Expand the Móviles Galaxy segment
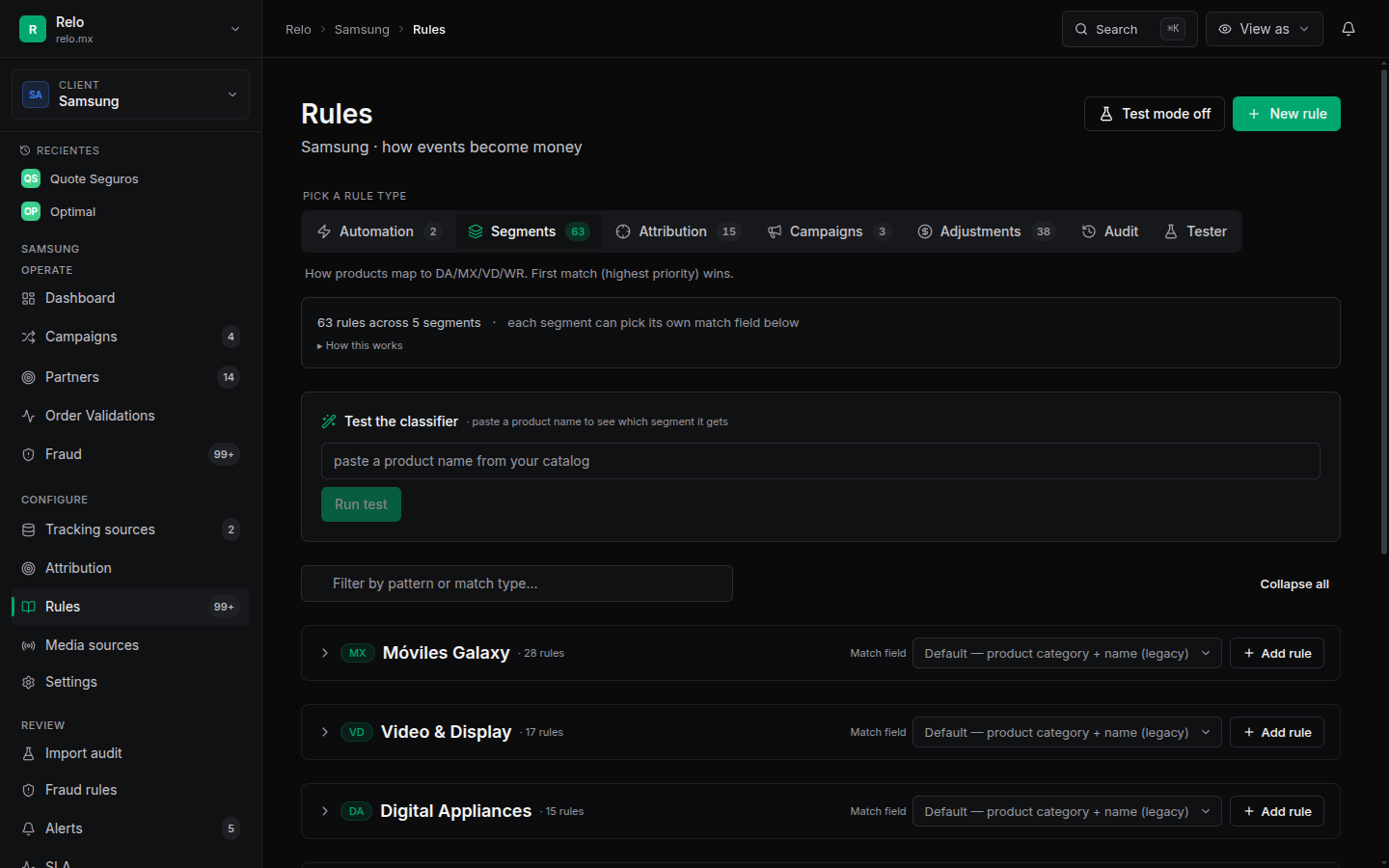Screen dimensions: 1389x868 coord(325,653)
